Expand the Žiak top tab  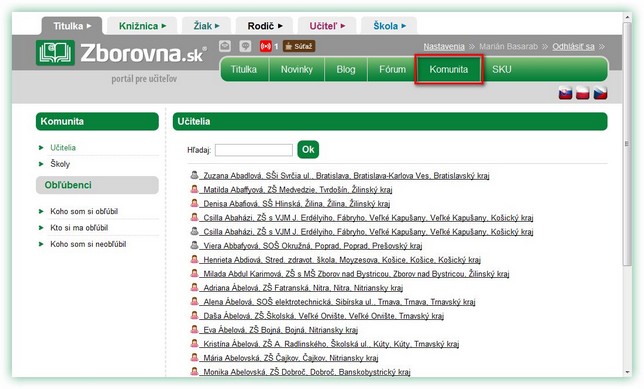[x=206, y=26]
